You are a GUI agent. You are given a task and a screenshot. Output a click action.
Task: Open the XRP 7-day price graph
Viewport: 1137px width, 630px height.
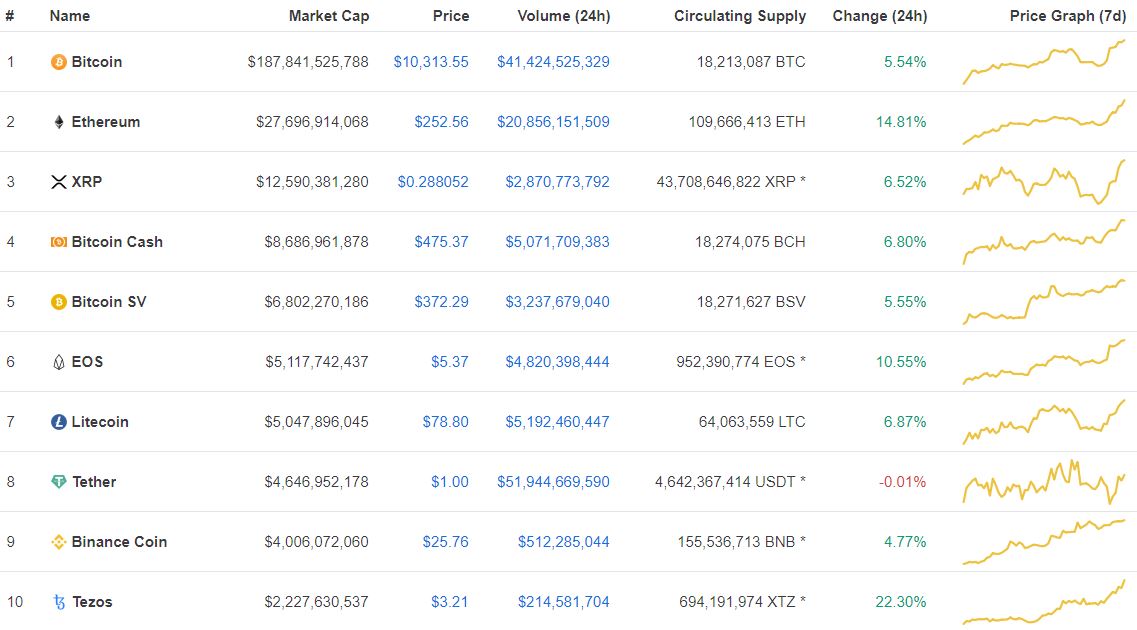(x=1043, y=182)
